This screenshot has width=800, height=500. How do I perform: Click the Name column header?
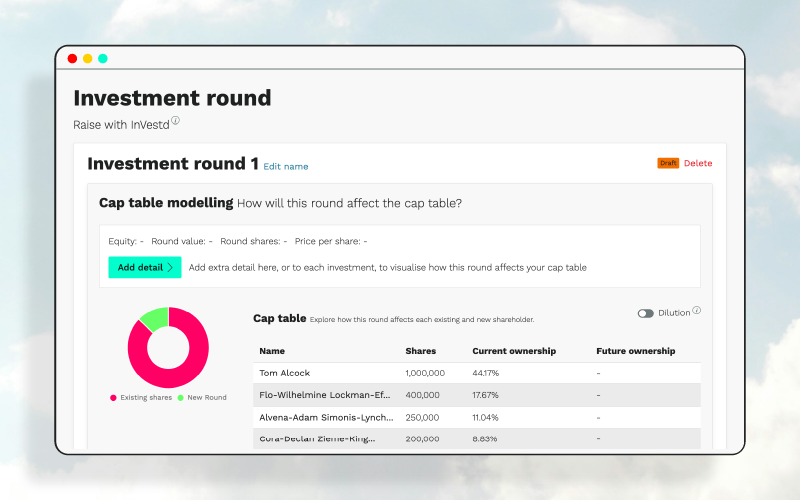click(x=272, y=351)
